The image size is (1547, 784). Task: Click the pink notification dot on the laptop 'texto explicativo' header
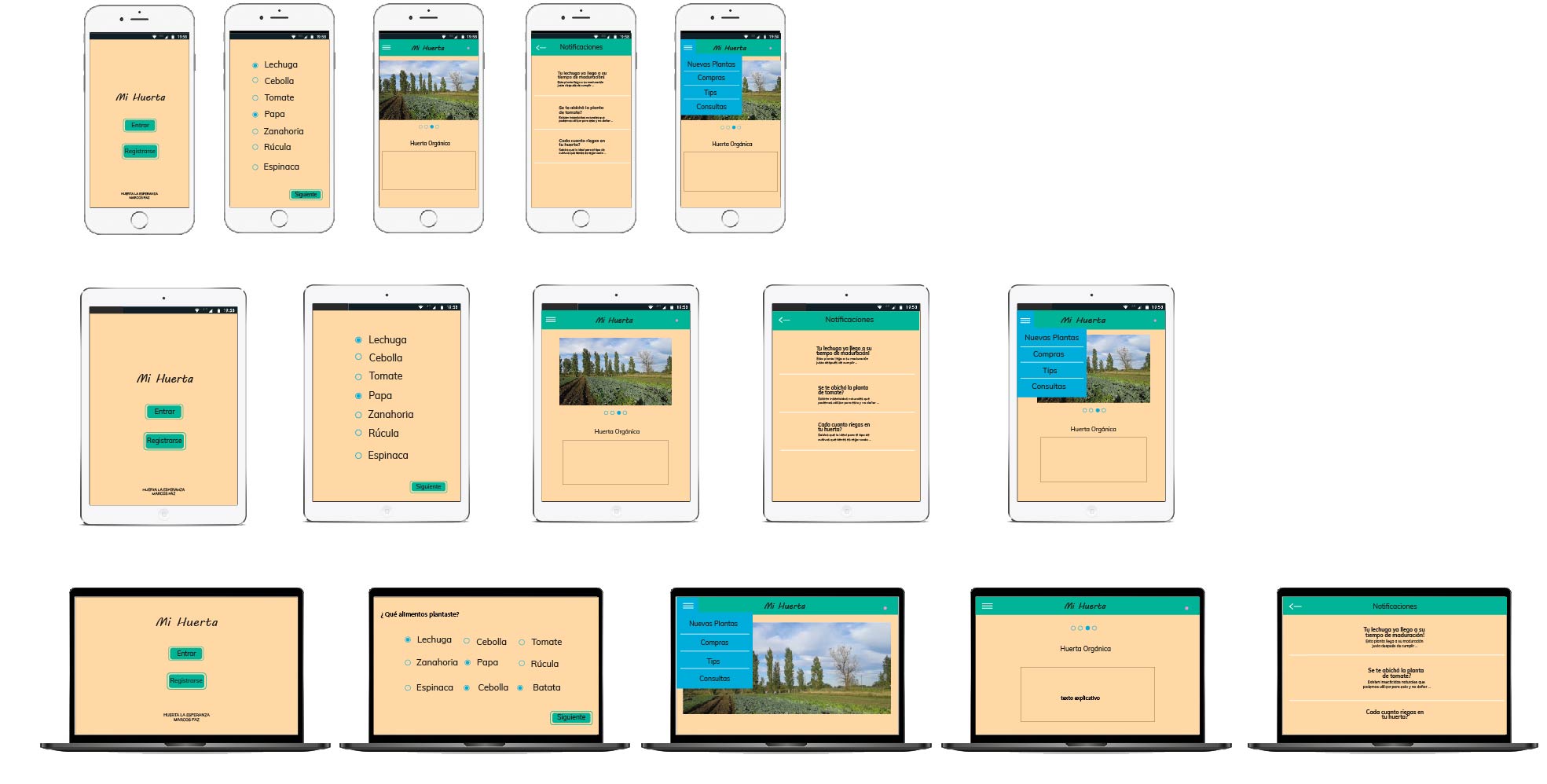(1186, 607)
